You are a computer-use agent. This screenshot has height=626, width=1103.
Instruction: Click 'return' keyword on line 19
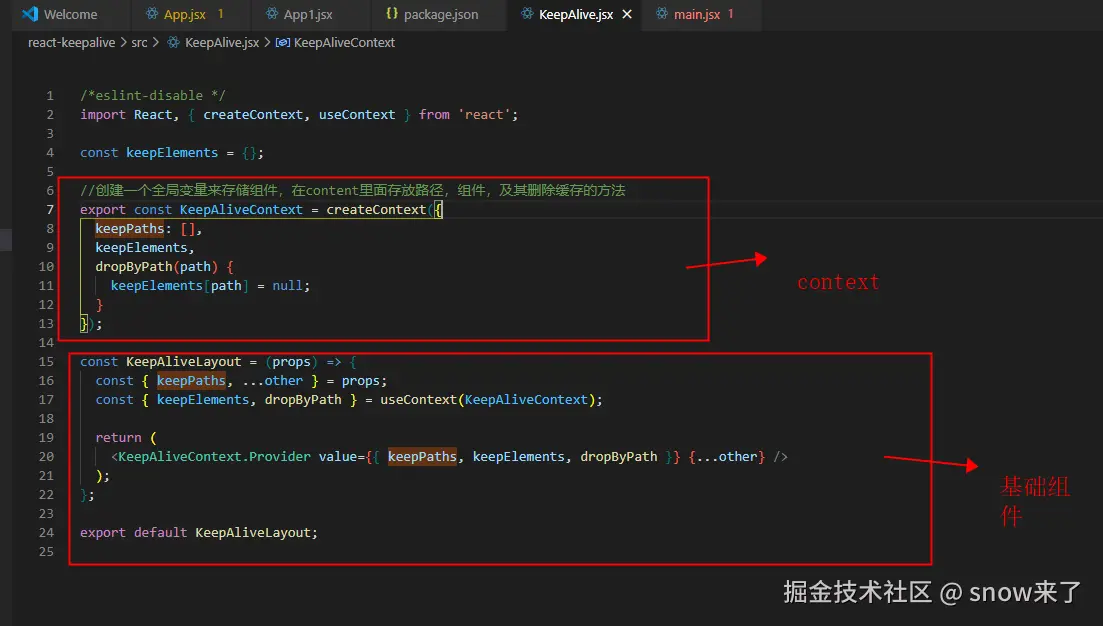coord(118,437)
